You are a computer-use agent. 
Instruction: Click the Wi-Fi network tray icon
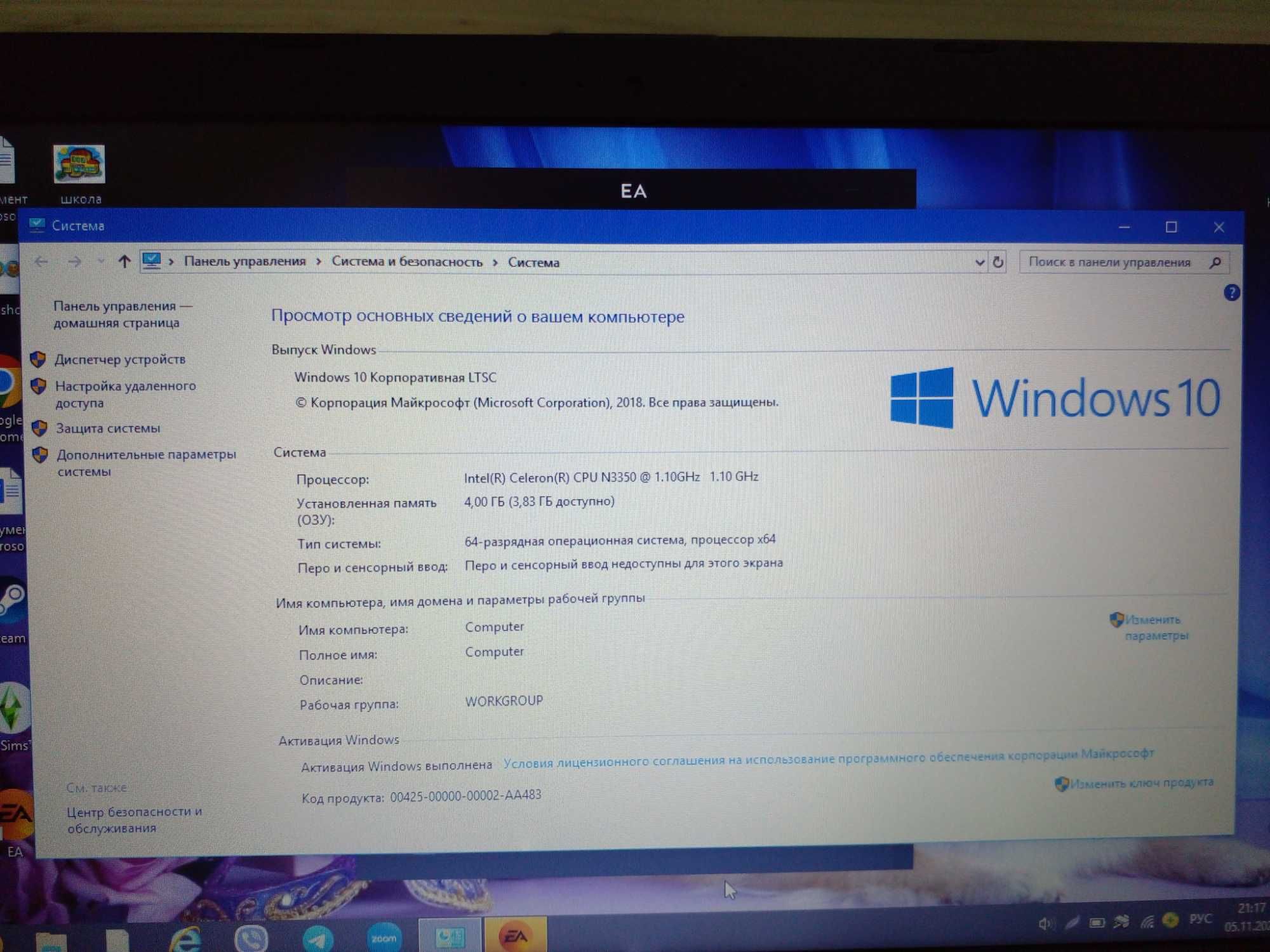(1147, 921)
